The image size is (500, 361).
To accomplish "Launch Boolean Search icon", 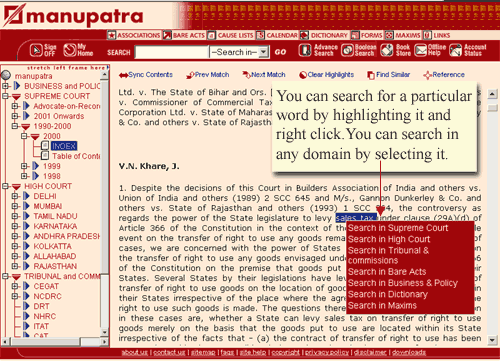I will point(348,50).
